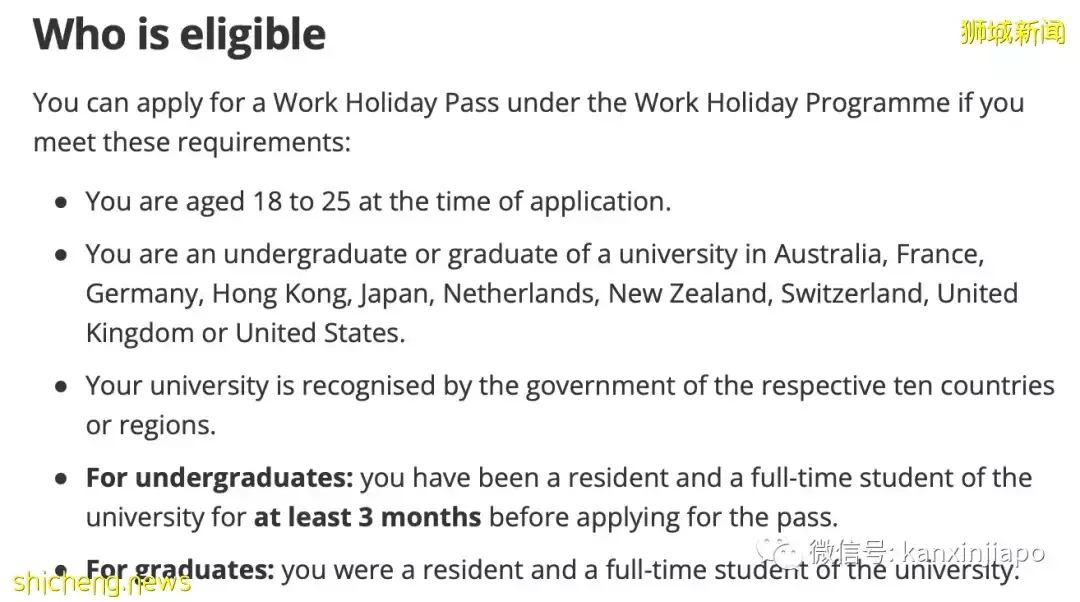Click the '微信号: kanxinjiapo' watermark text
The height and width of the screenshot is (602, 1080).
[926, 552]
